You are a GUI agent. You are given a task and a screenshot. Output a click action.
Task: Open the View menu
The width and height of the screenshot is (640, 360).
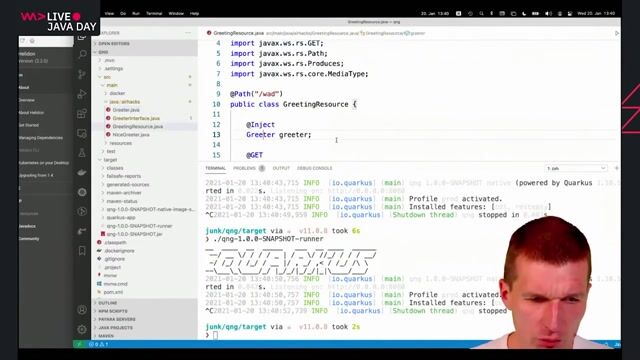109,13
